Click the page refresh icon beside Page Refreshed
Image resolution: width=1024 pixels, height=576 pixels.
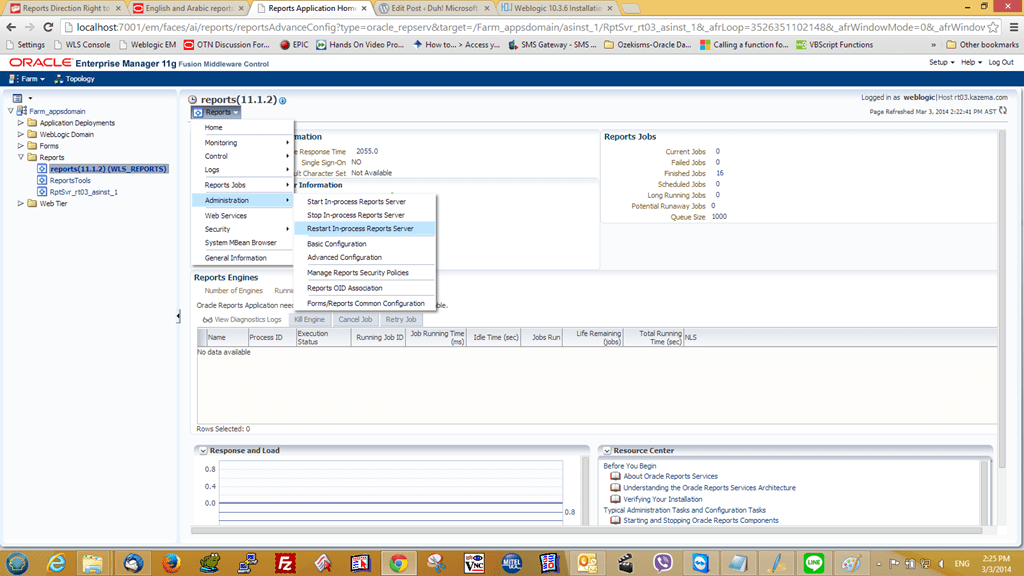1003,111
